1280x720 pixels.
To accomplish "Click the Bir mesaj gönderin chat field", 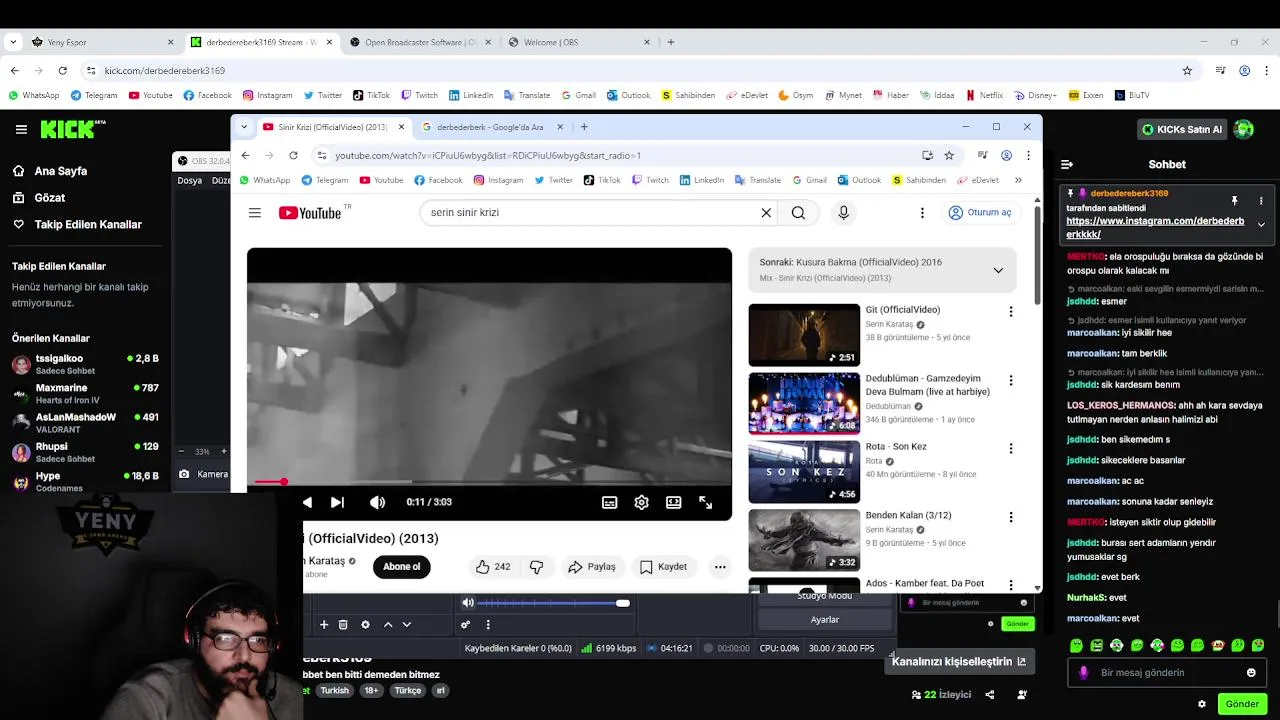I will [x=1165, y=672].
